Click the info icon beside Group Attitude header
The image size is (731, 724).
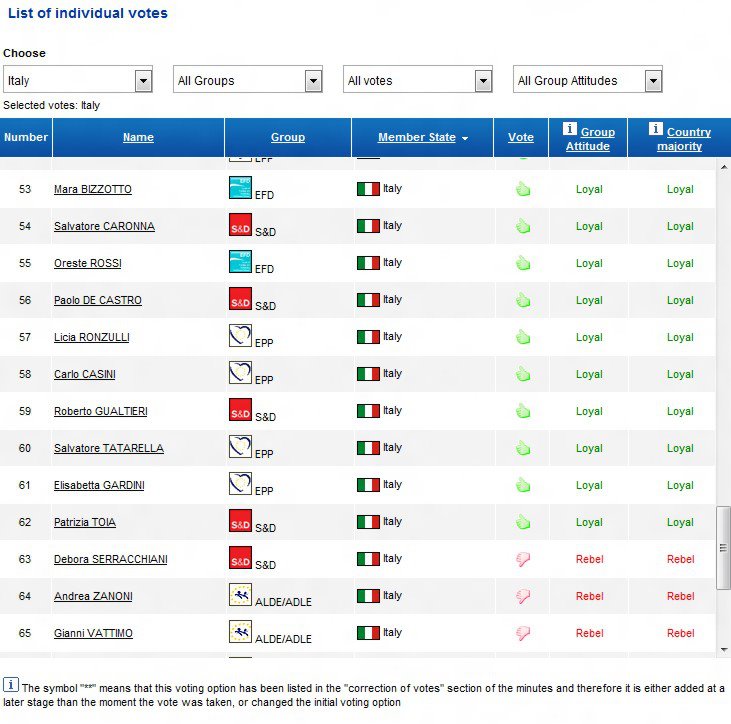tap(570, 129)
